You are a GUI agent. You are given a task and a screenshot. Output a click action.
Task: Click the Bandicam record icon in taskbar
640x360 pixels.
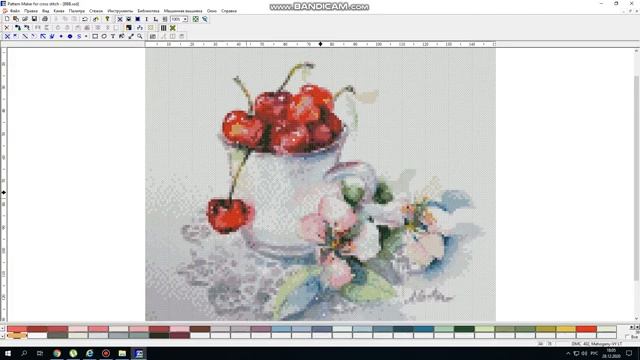[106, 353]
